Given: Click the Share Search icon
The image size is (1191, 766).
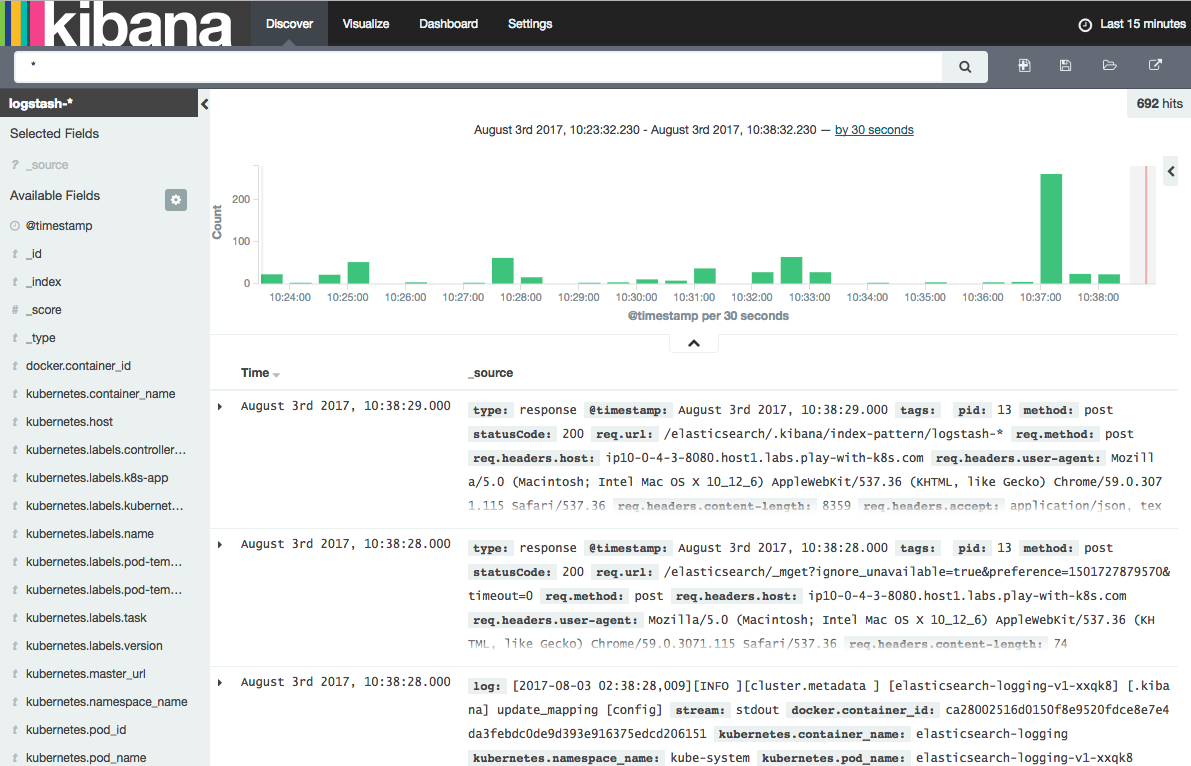Looking at the screenshot, I should [1154, 66].
